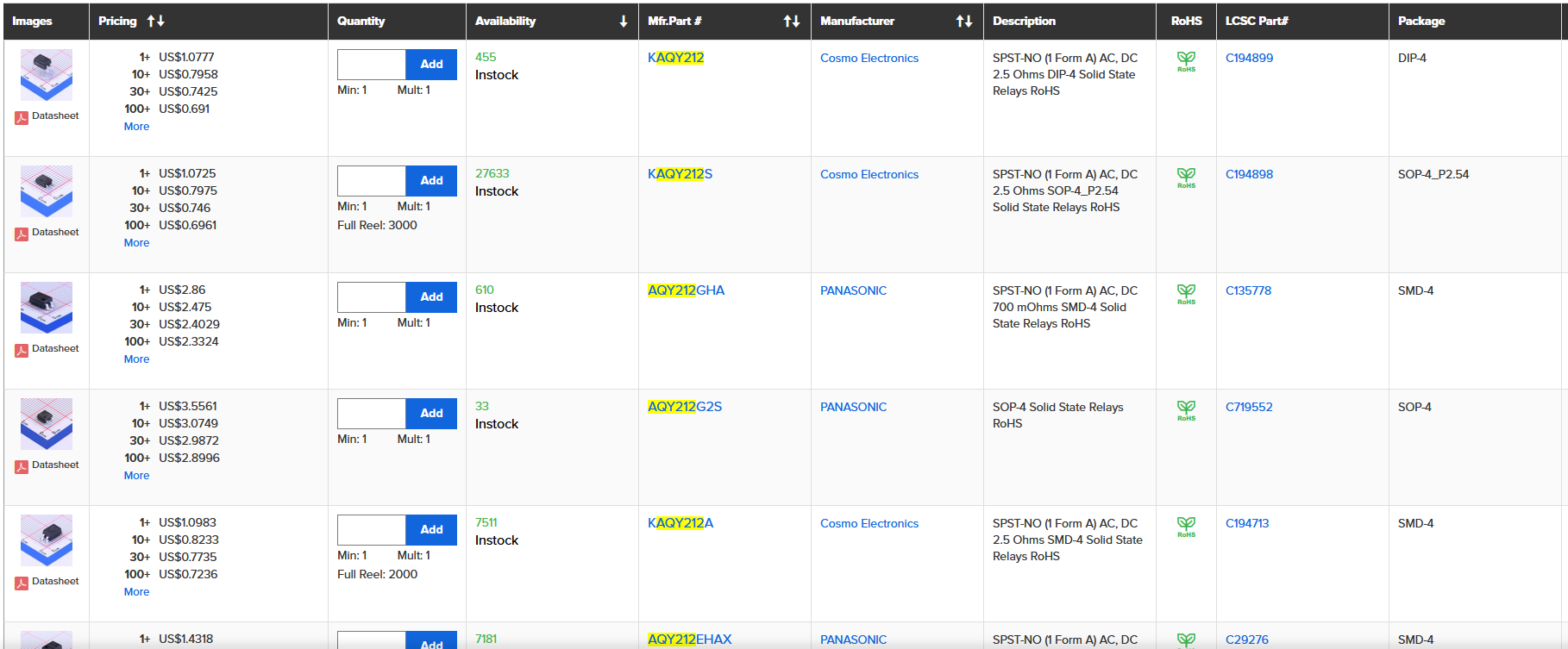This screenshot has width=1568, height=649.
Task: View product image of AQY212G2S
Action: pos(47,424)
